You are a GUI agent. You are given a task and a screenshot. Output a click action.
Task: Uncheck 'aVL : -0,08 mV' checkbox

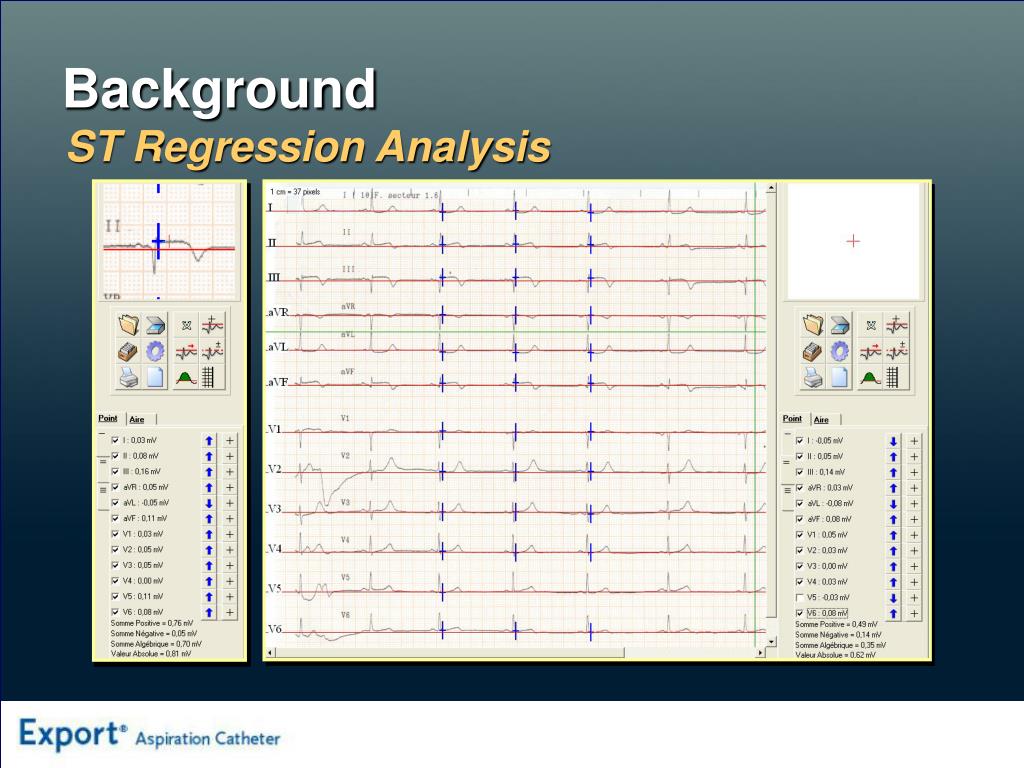[x=799, y=504]
